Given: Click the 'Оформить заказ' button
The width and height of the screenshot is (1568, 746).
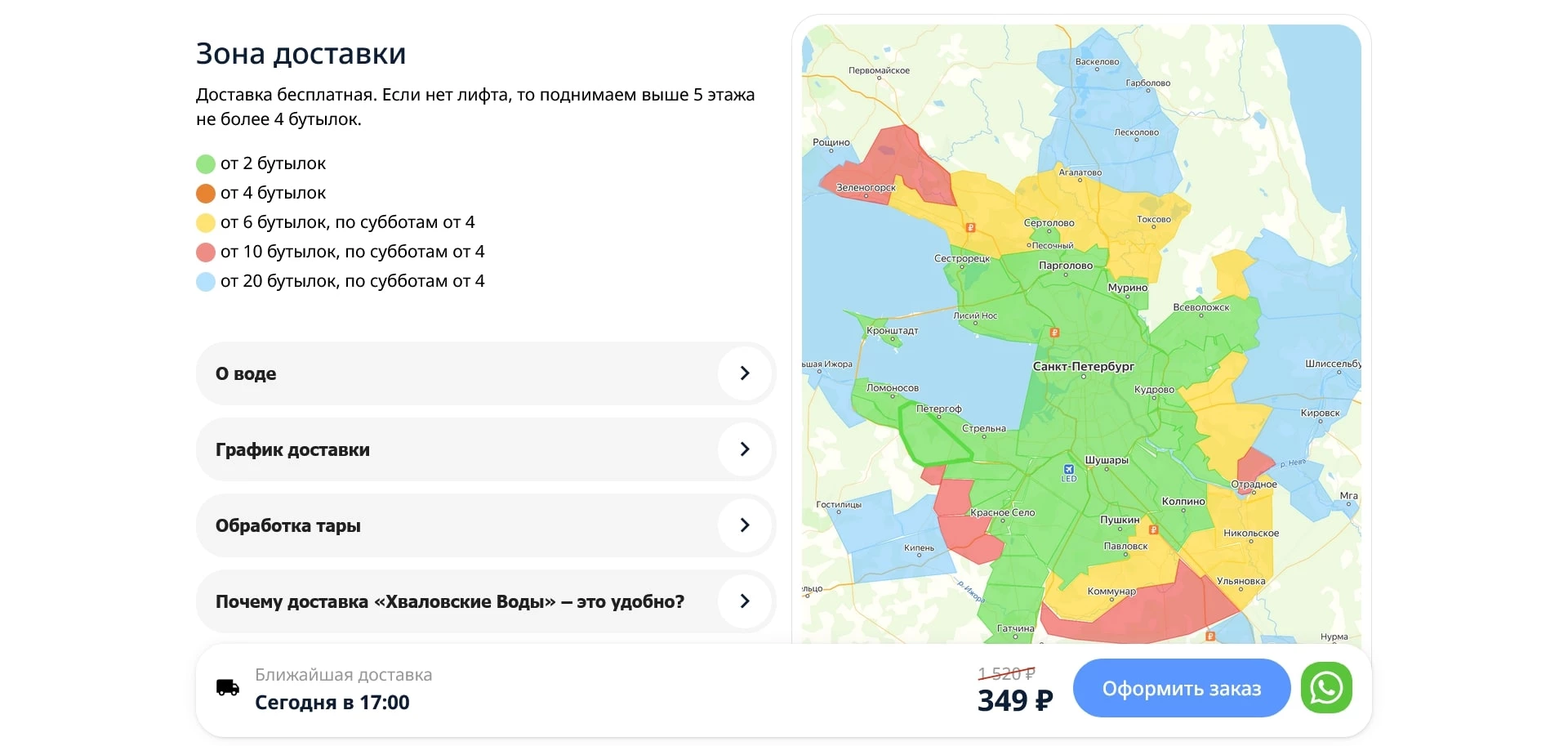Looking at the screenshot, I should coord(1181,688).
